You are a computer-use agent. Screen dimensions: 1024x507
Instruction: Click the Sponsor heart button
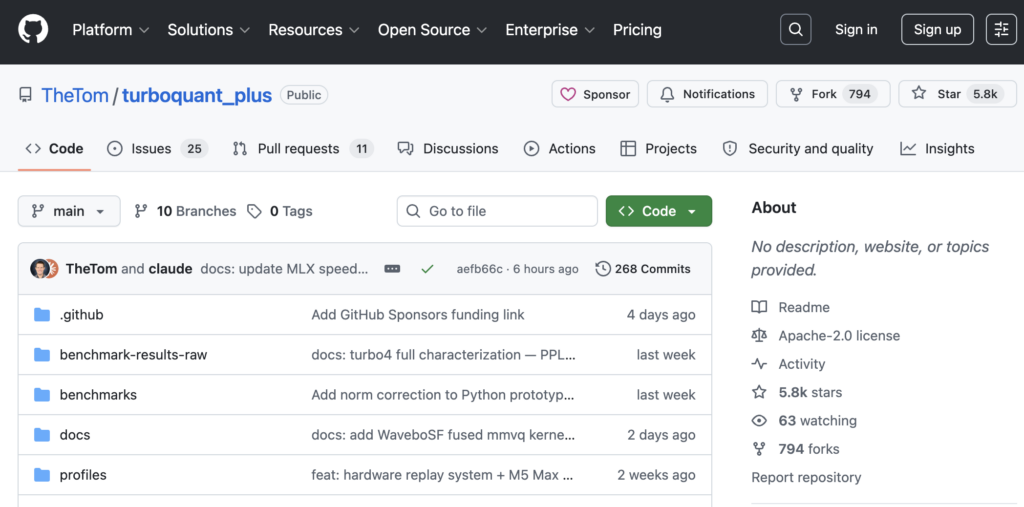point(595,94)
